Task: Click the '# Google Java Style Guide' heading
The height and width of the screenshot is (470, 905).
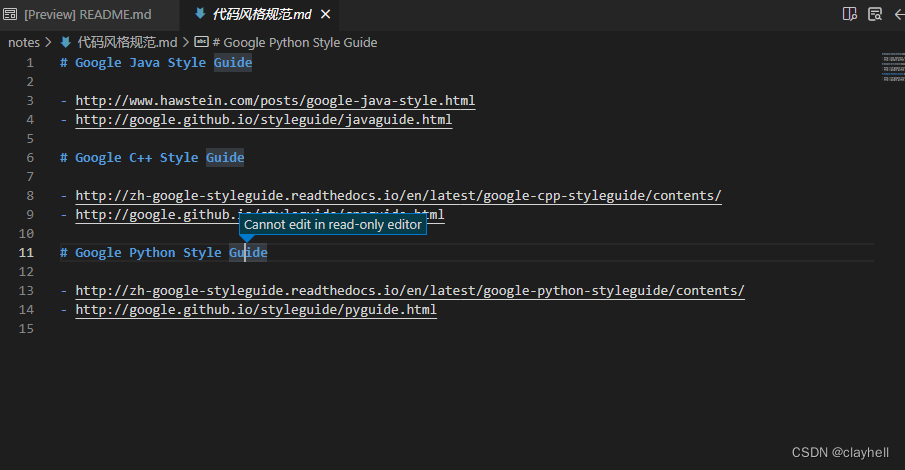Action: [x=156, y=63]
